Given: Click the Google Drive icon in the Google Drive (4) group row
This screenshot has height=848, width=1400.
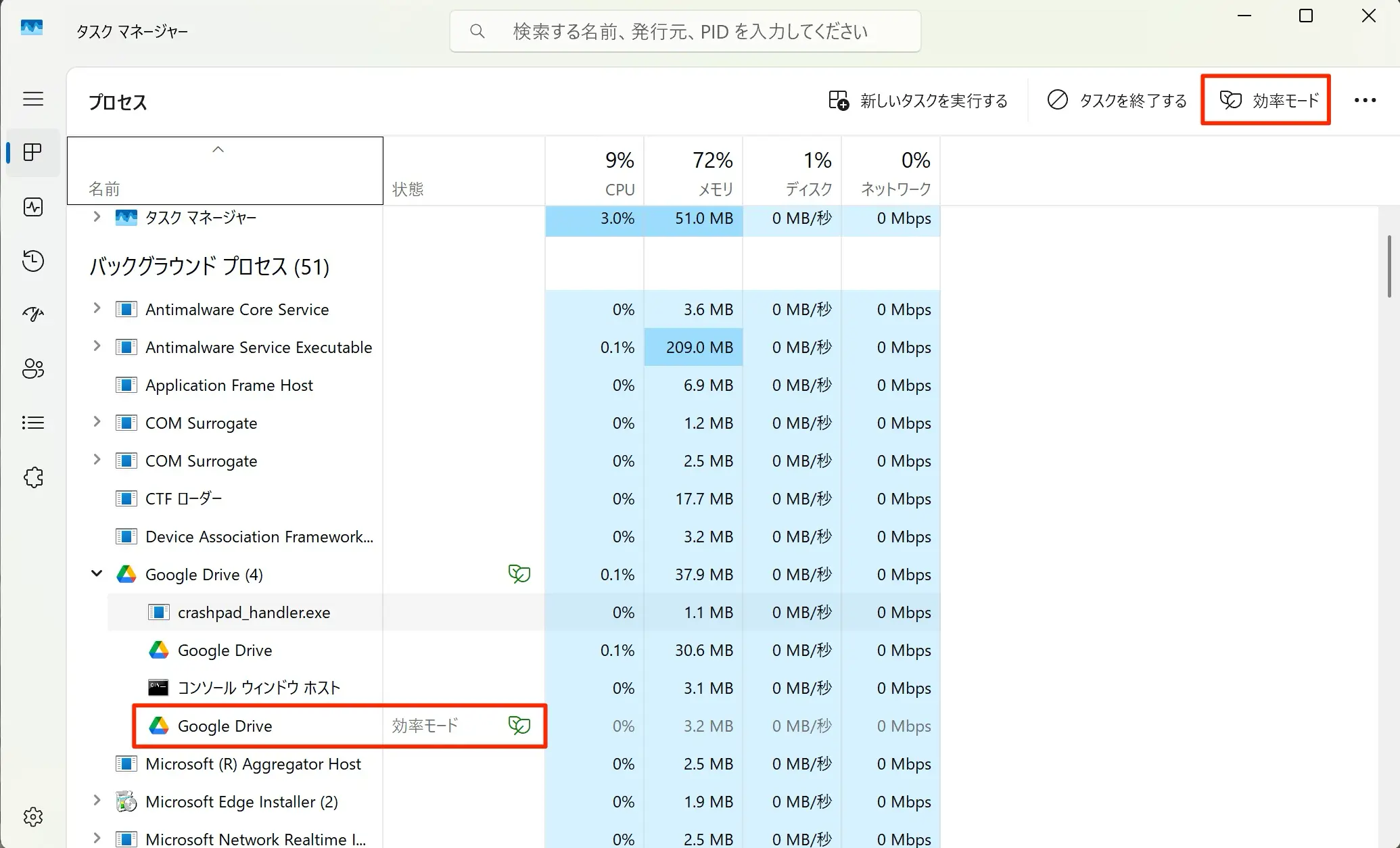Looking at the screenshot, I should tap(126, 574).
